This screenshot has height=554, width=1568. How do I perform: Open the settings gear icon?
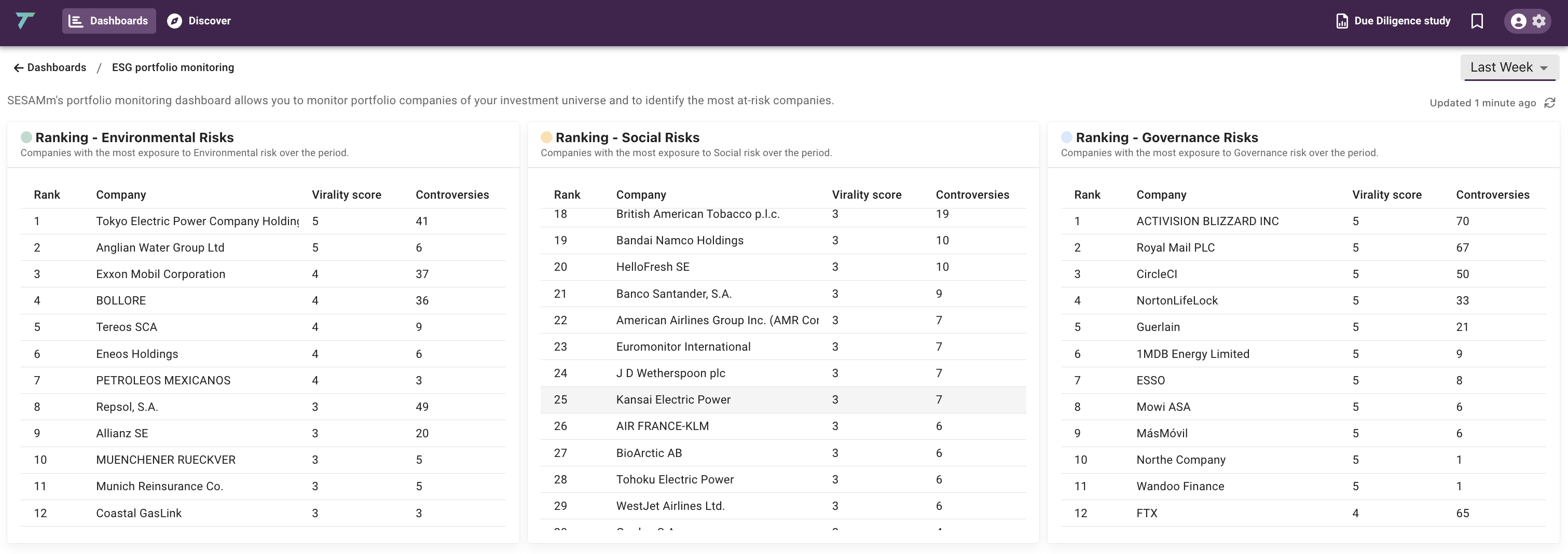(1539, 21)
